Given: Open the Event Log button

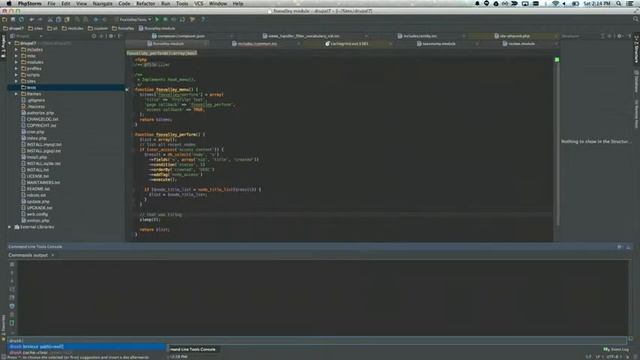Looking at the screenshot, I should point(616,349).
